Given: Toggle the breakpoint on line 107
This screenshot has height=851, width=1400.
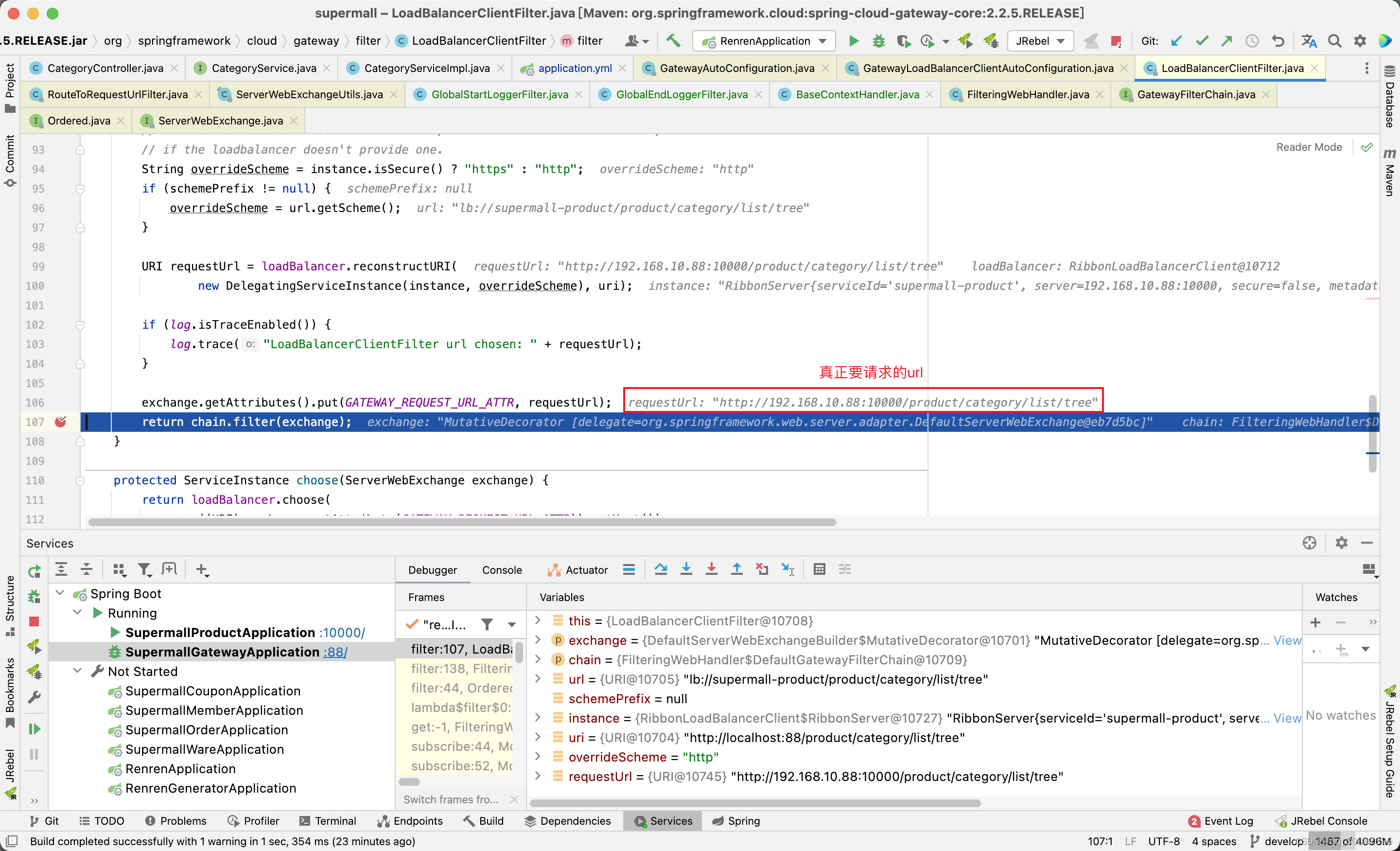Looking at the screenshot, I should 61,422.
